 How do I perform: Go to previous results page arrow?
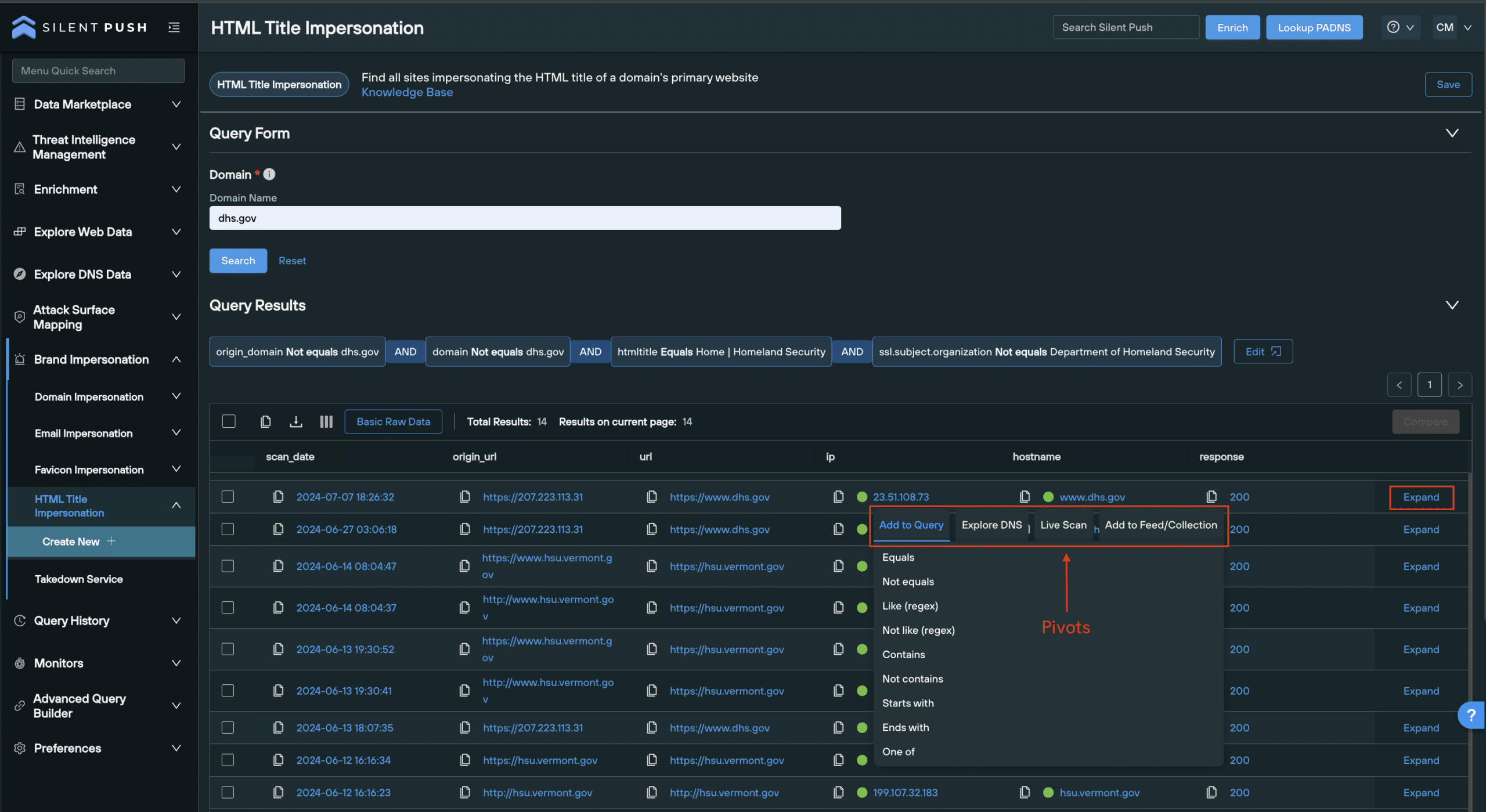tap(1399, 385)
